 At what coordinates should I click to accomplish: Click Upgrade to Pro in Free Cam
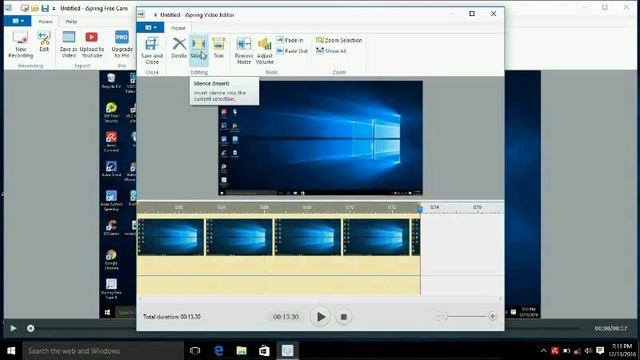(122, 44)
